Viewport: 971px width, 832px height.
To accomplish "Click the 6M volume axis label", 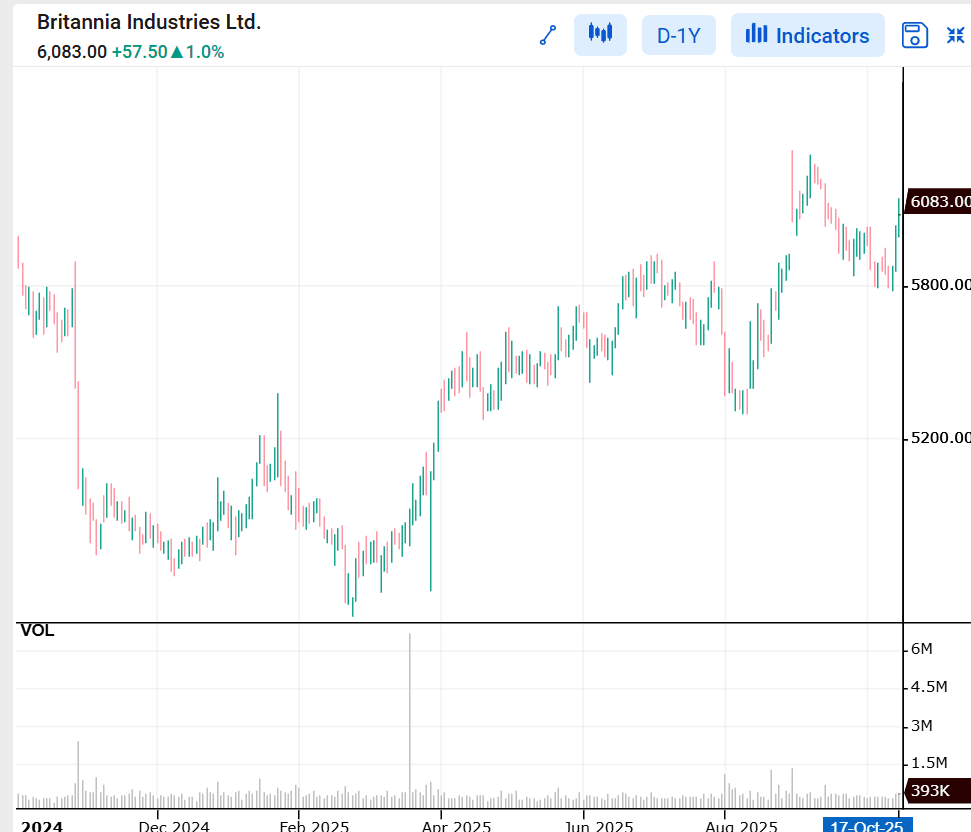I will (921, 649).
